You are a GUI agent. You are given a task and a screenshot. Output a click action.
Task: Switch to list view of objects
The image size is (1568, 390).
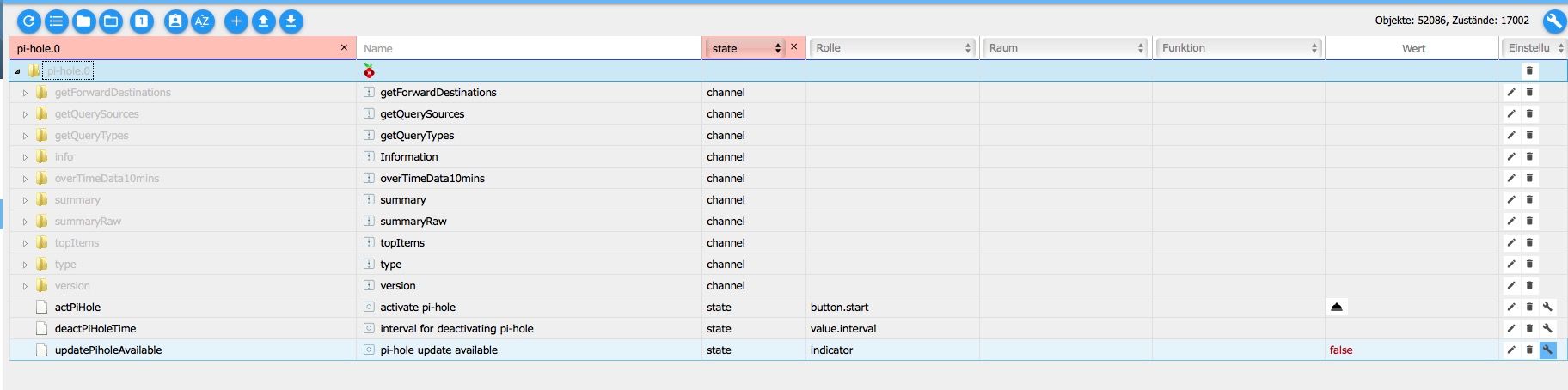pyautogui.click(x=56, y=21)
